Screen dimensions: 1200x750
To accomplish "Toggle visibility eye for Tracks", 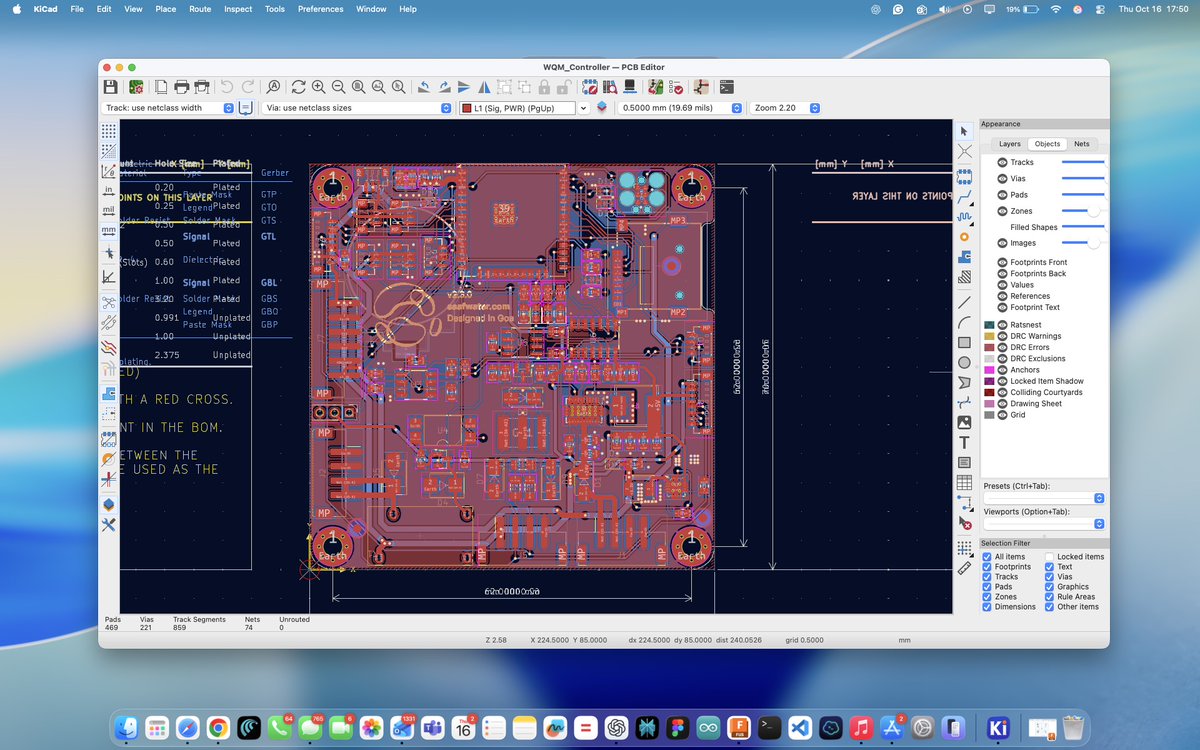I will click(x=1002, y=162).
